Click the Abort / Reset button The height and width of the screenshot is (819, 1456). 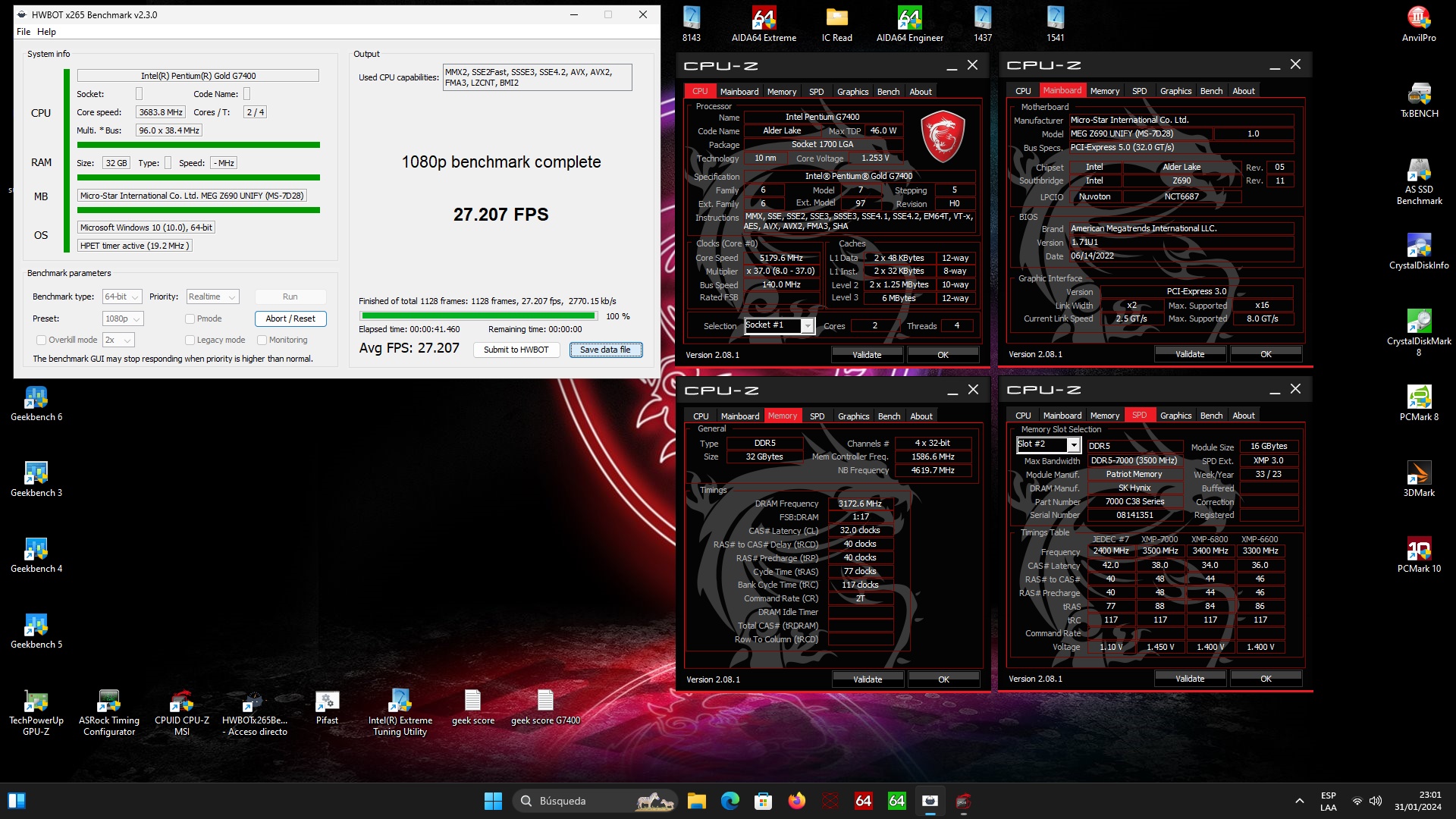coord(290,319)
